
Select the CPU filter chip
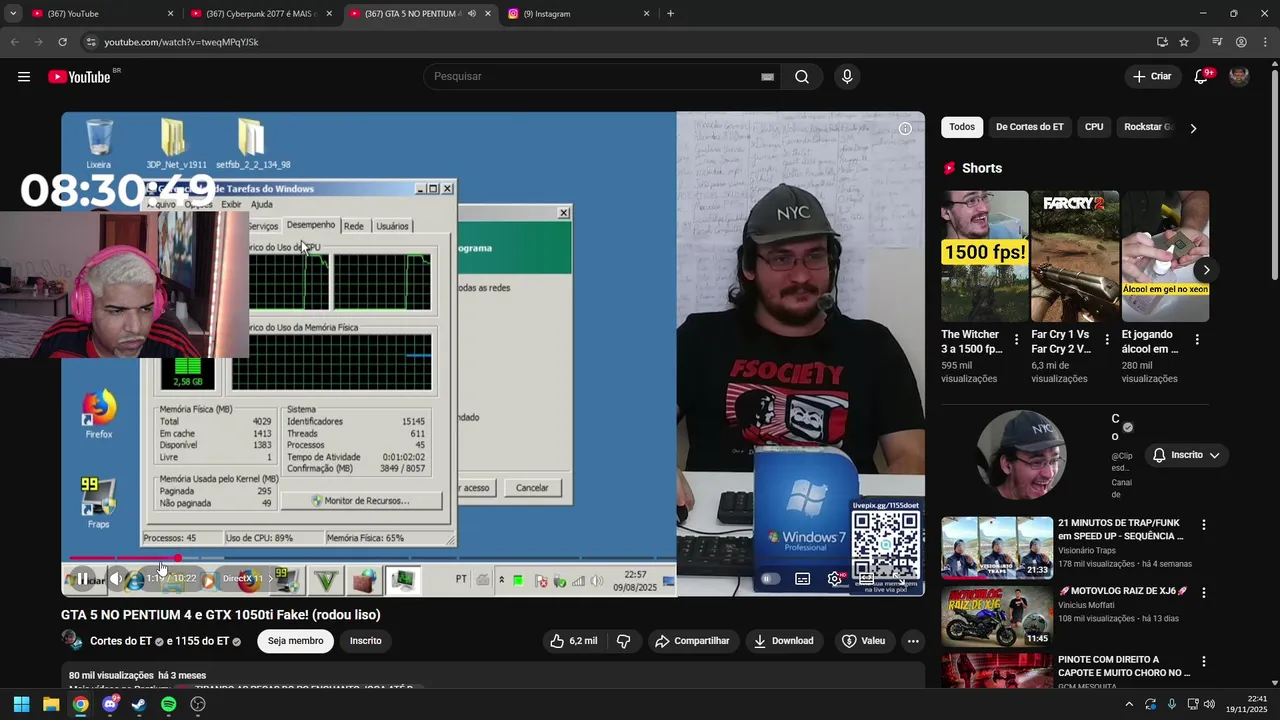coord(1094,127)
